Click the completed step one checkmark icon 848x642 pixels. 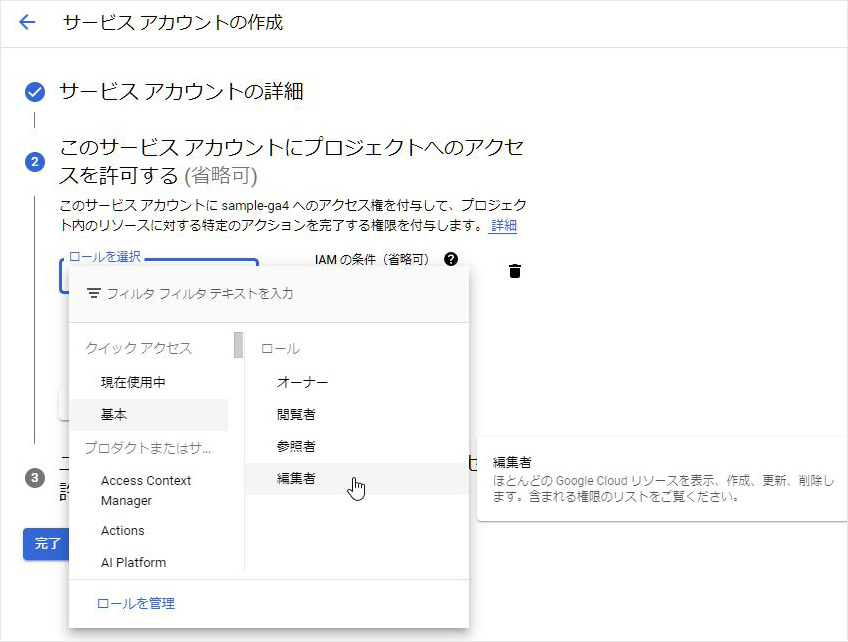click(x=35, y=92)
